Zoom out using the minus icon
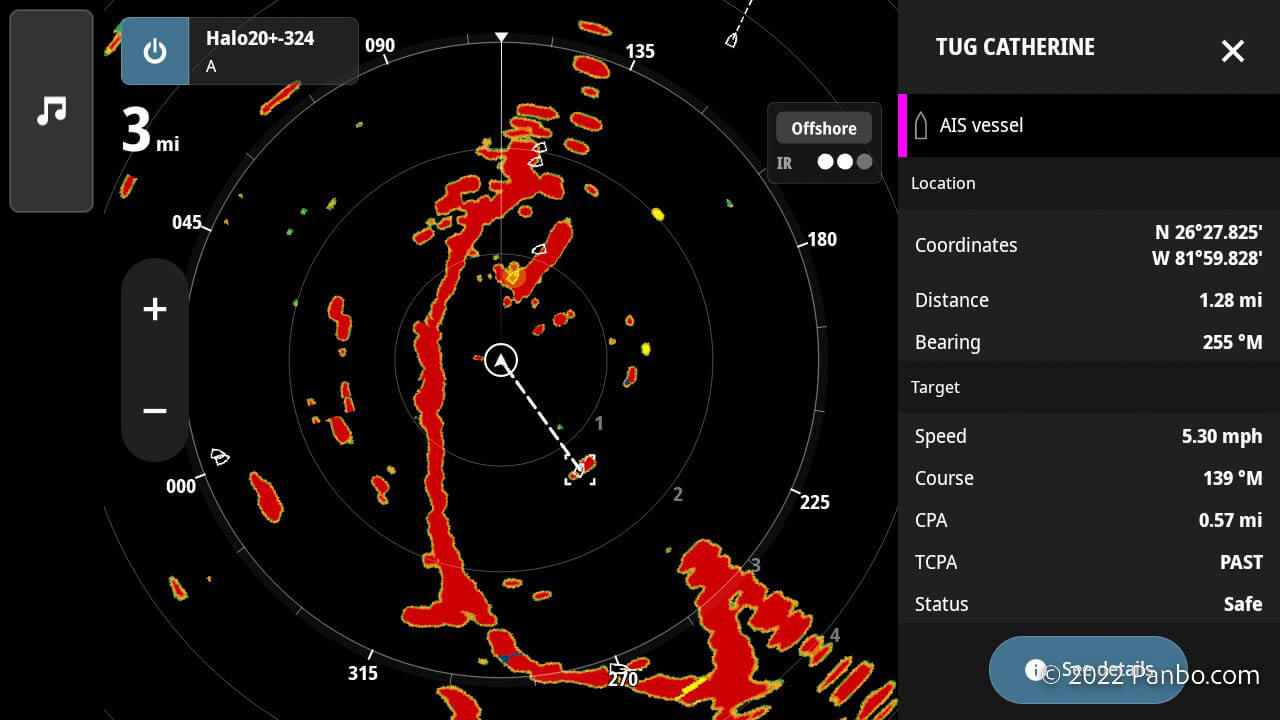The width and height of the screenshot is (1280, 720). (x=155, y=410)
